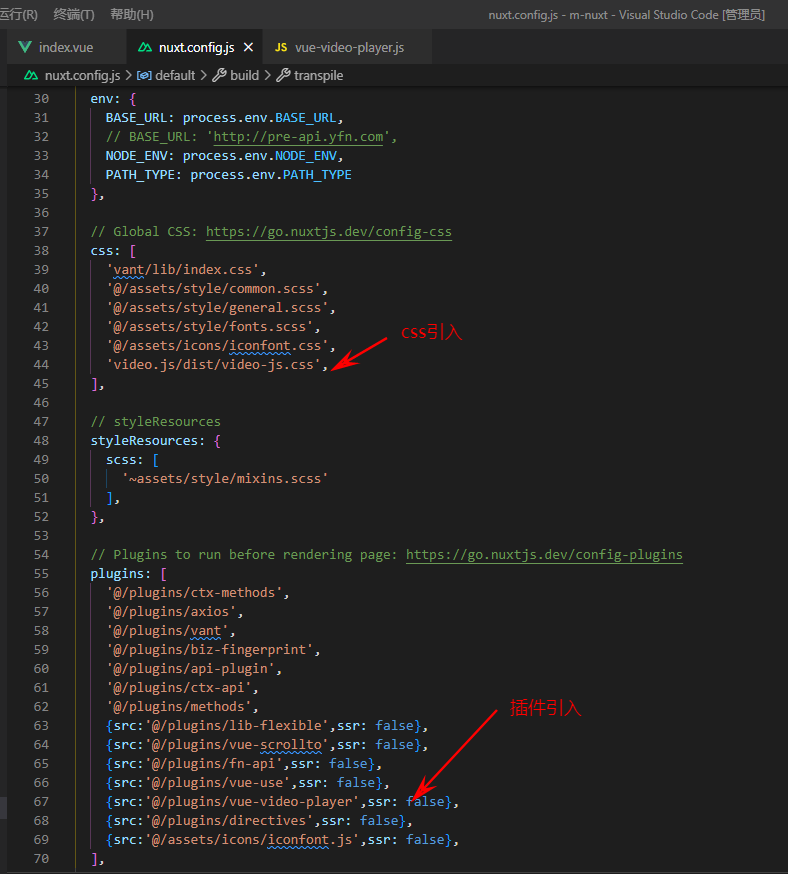Click '@/plugins/vue-scrollto' string
Viewport: 788px width, 874px height.
(237, 745)
